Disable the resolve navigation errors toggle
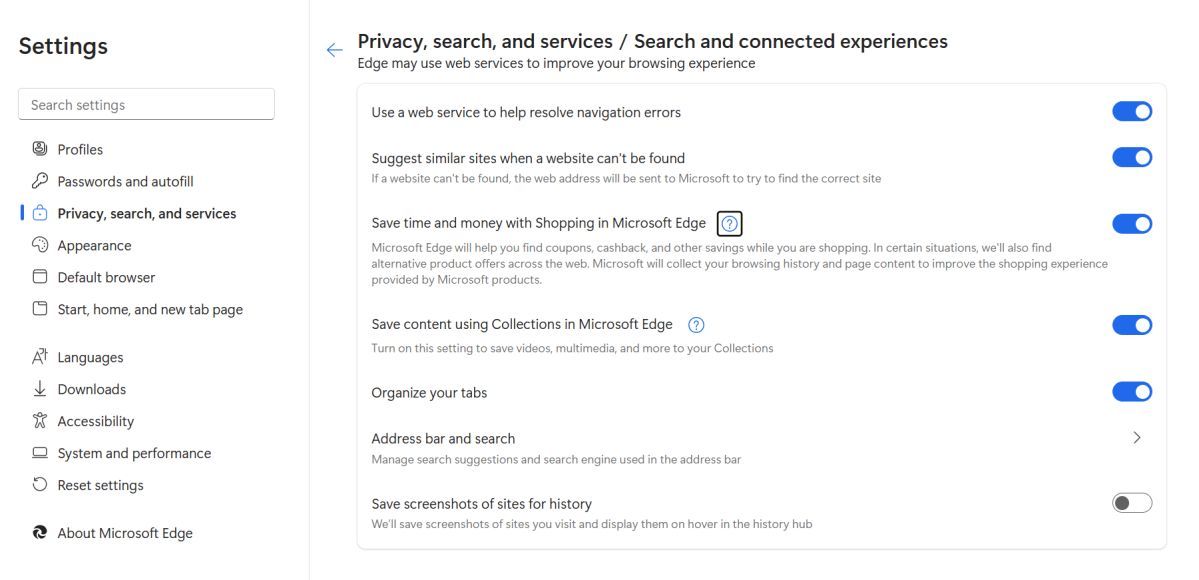The width and height of the screenshot is (1199, 580). point(1132,112)
